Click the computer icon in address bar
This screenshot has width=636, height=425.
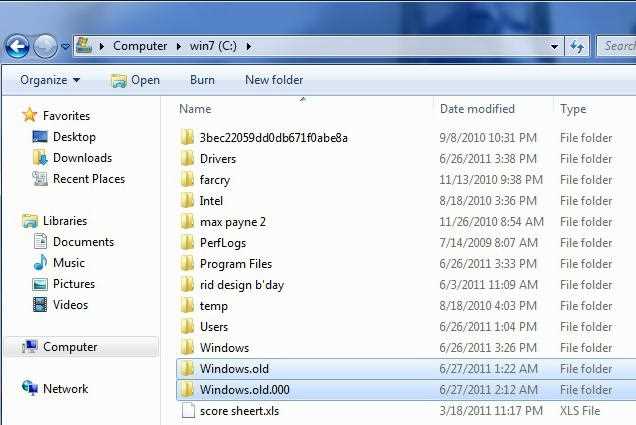pos(84,46)
